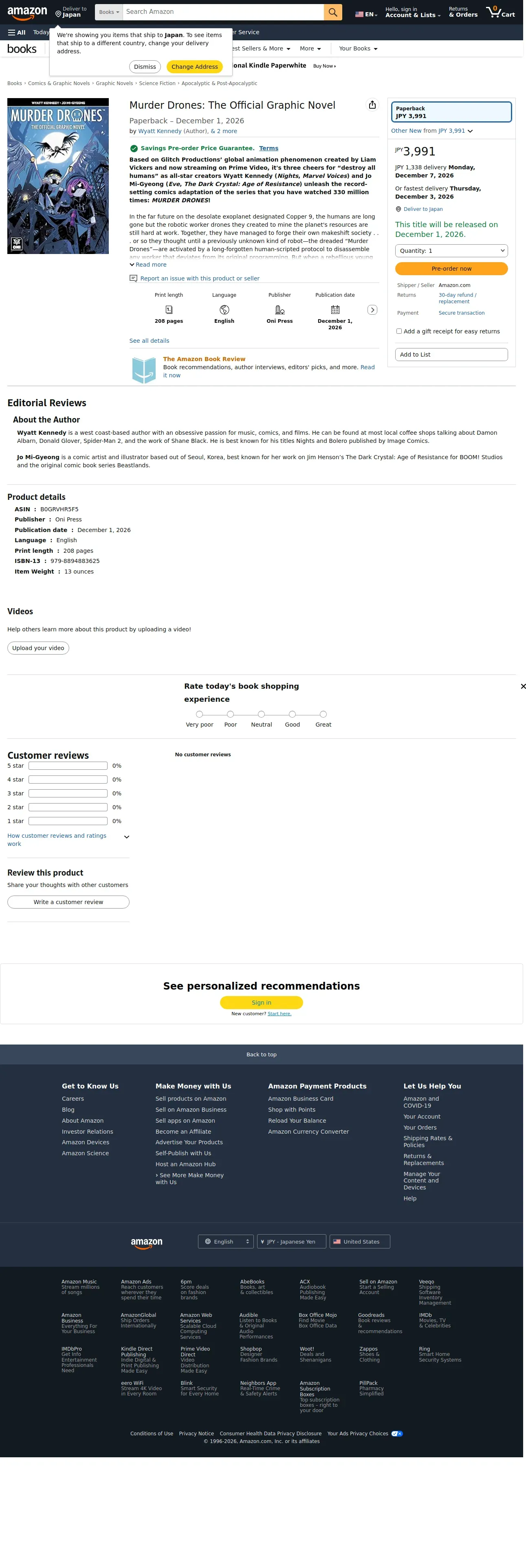Click the 1 star rating bar
Image resolution: width=526 pixels, height=1568 pixels.
pyautogui.click(x=68, y=821)
